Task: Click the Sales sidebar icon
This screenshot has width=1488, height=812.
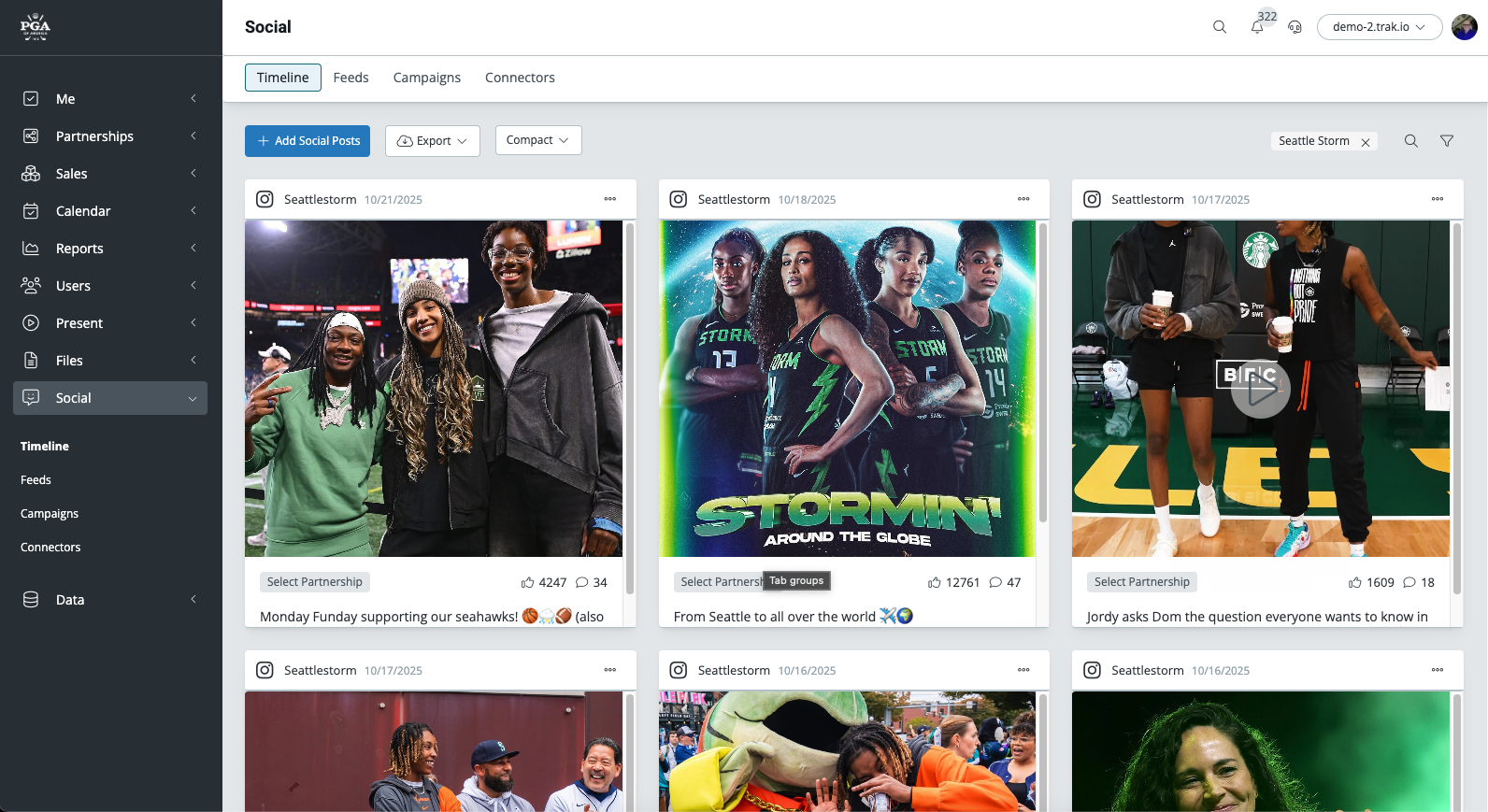Action: click(31, 174)
